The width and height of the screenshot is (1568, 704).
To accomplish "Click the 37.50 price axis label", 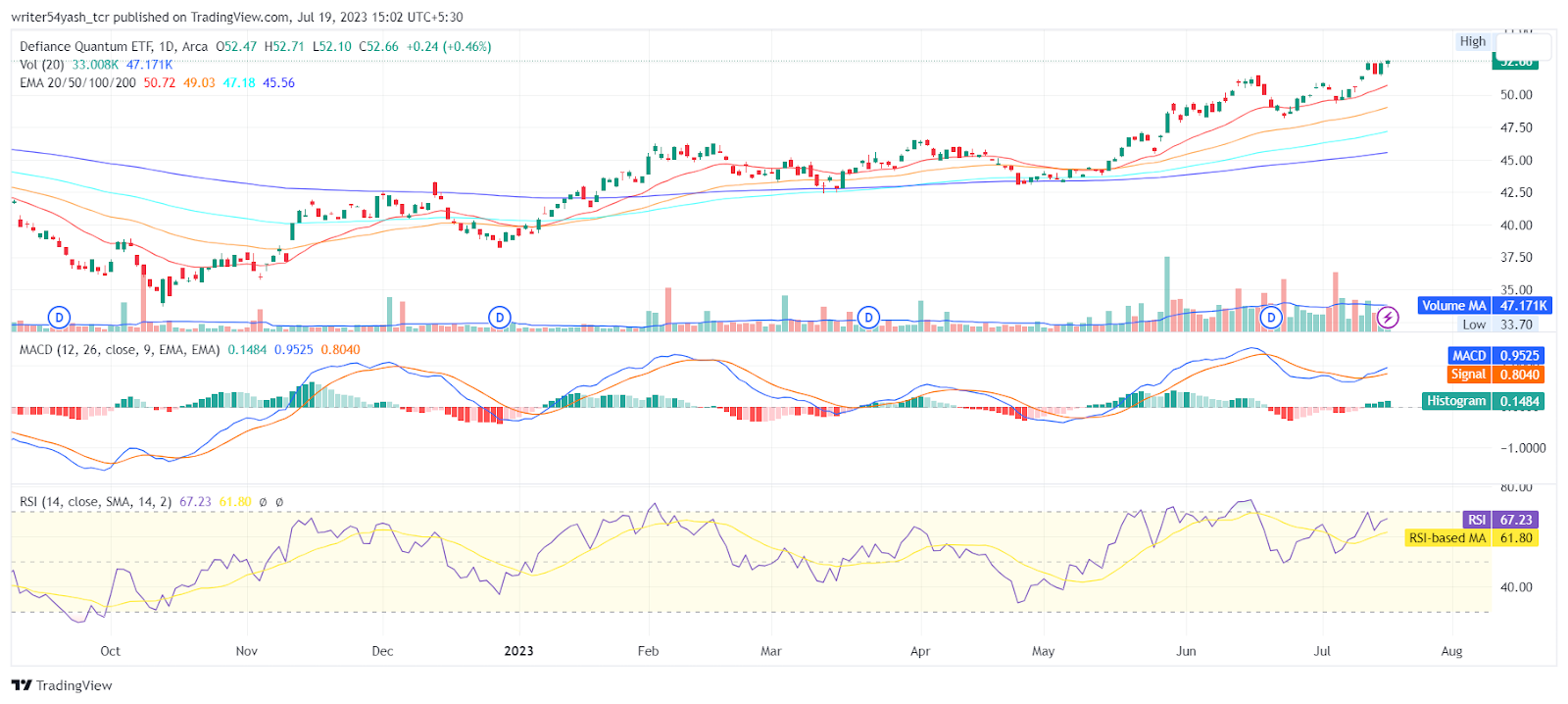I will (1516, 258).
